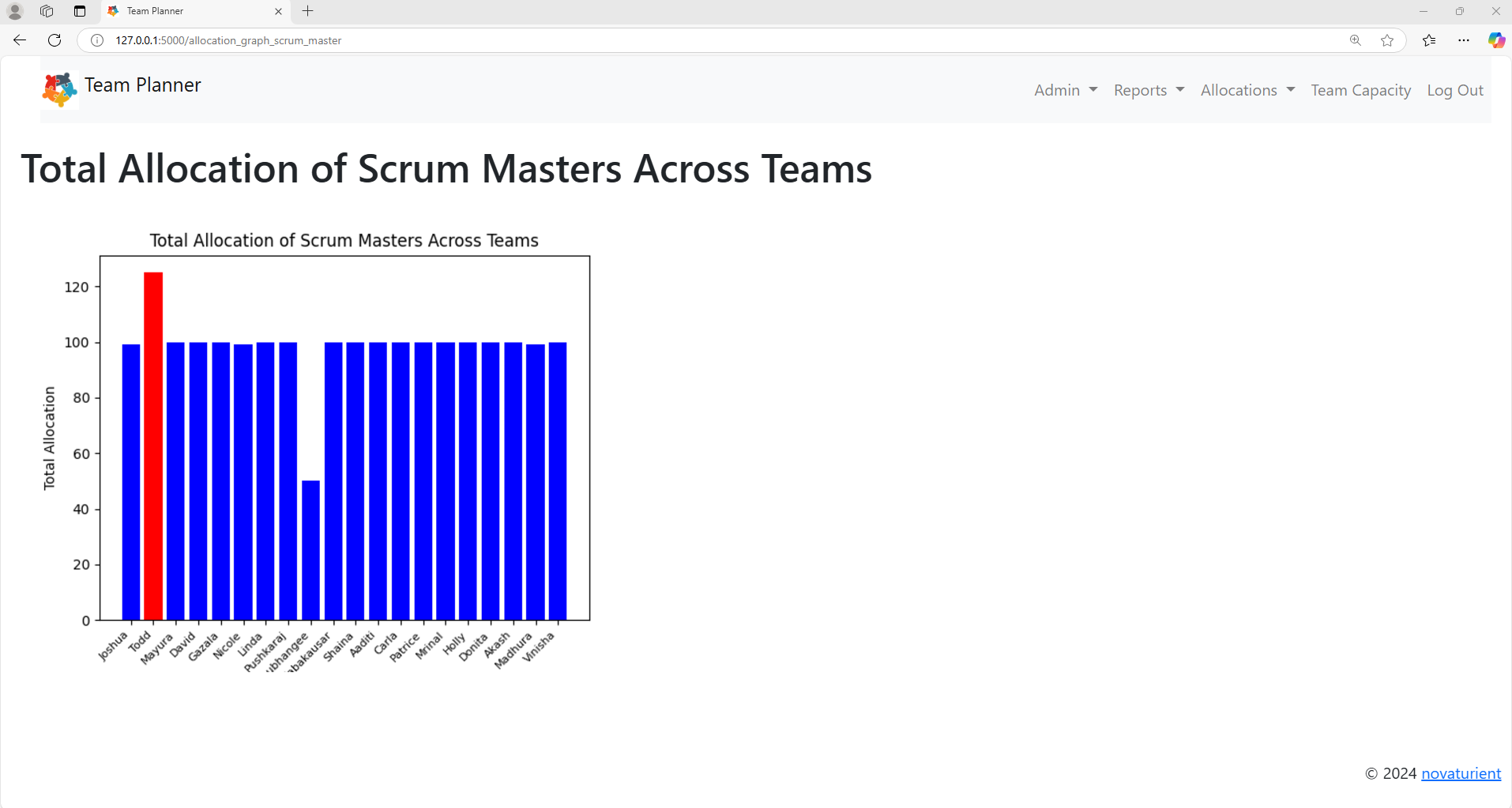
Task: Open the favorites list
Action: pyautogui.click(x=1429, y=40)
